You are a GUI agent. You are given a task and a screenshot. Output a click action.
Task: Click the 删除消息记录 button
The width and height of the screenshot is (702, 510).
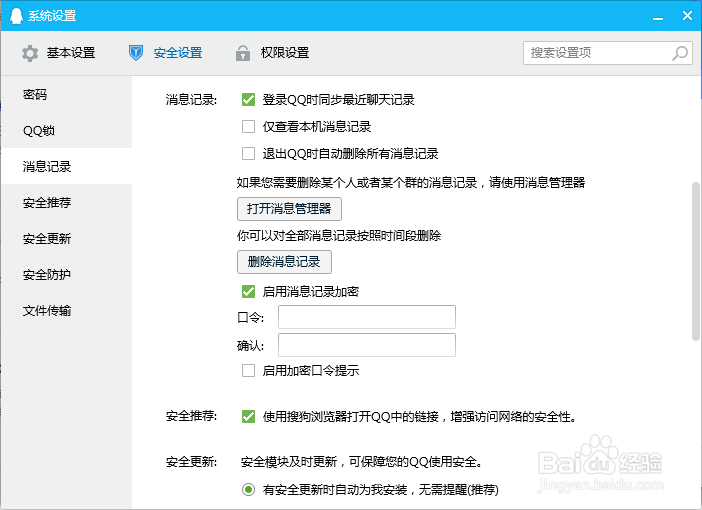click(284, 262)
